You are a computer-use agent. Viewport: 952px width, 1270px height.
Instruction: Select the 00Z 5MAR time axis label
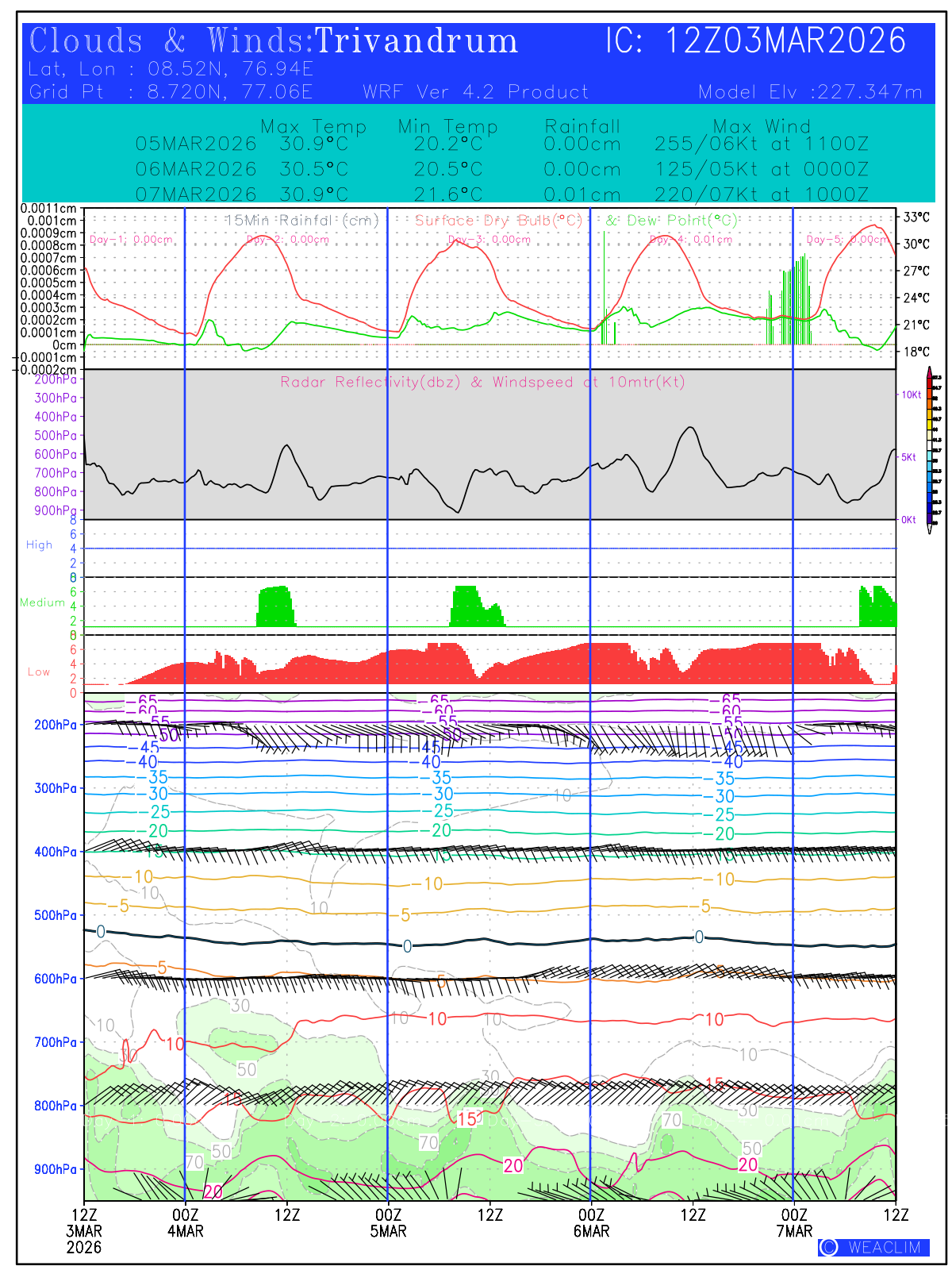tap(388, 1222)
